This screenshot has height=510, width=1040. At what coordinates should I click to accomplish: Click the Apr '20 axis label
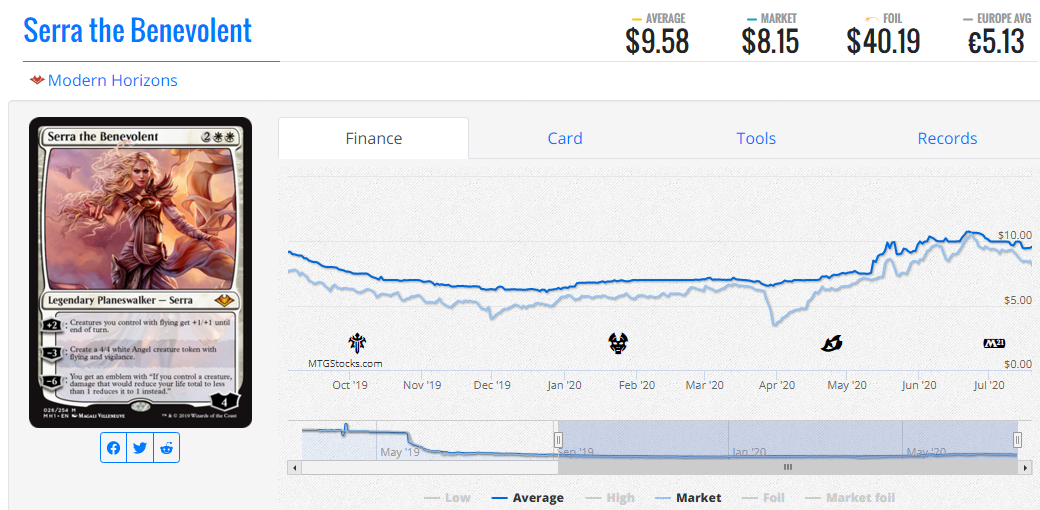[777, 385]
